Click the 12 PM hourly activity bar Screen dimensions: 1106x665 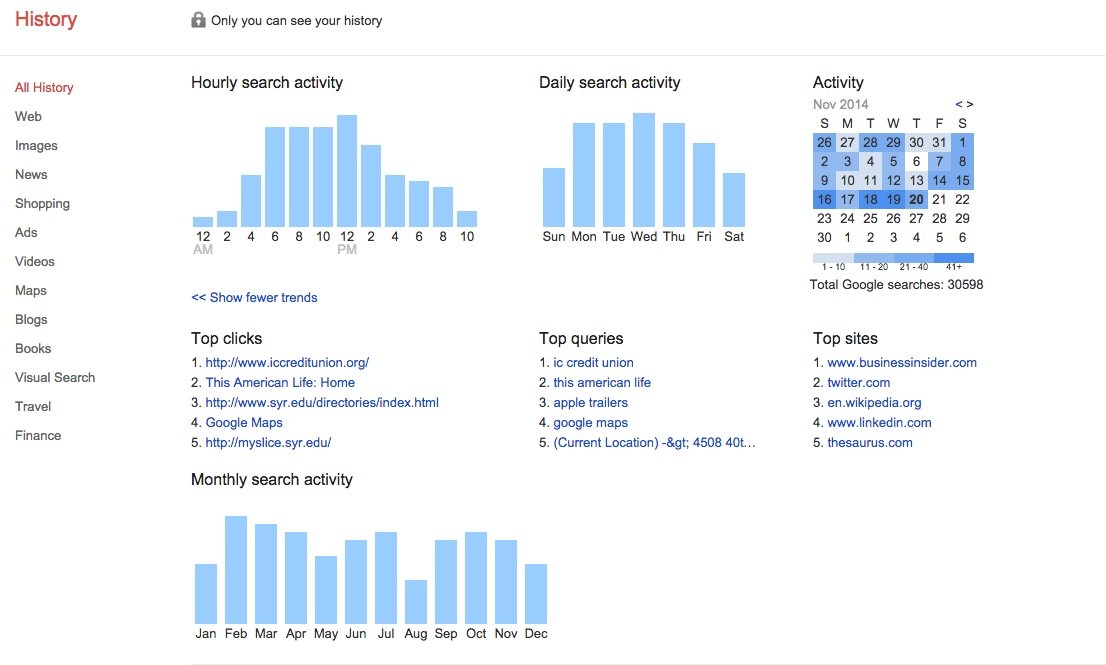[347, 171]
